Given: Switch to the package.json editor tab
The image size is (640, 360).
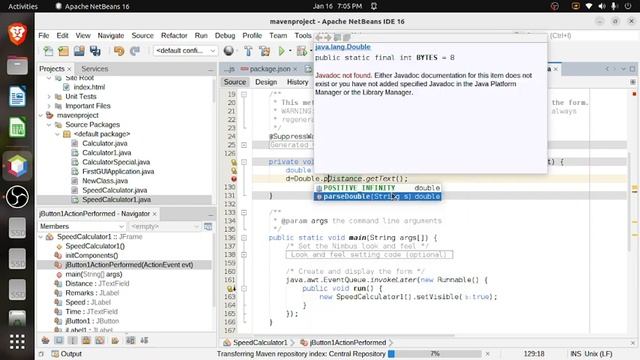Looking at the screenshot, I should point(269,69).
